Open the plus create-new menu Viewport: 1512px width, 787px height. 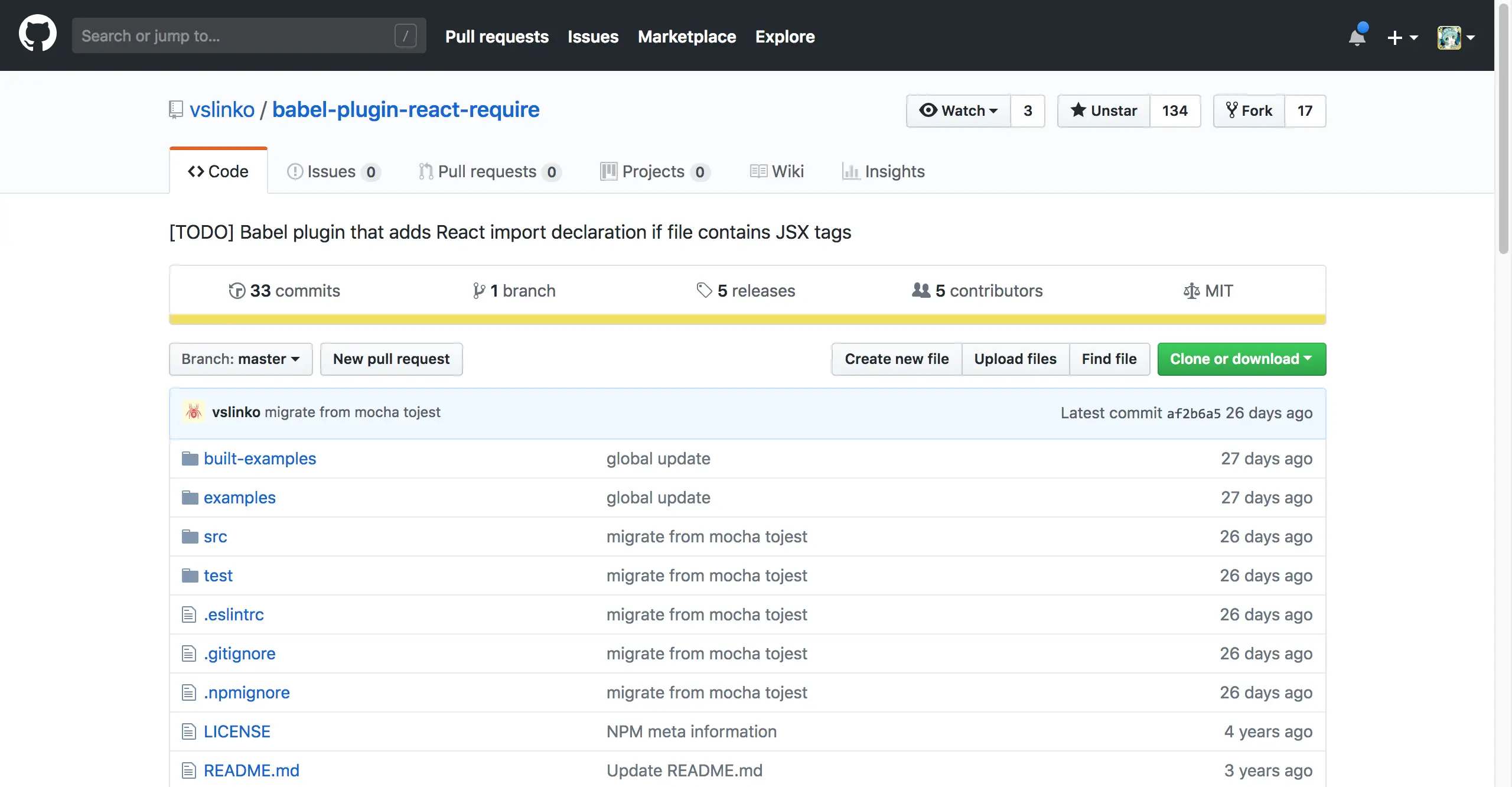point(1402,37)
